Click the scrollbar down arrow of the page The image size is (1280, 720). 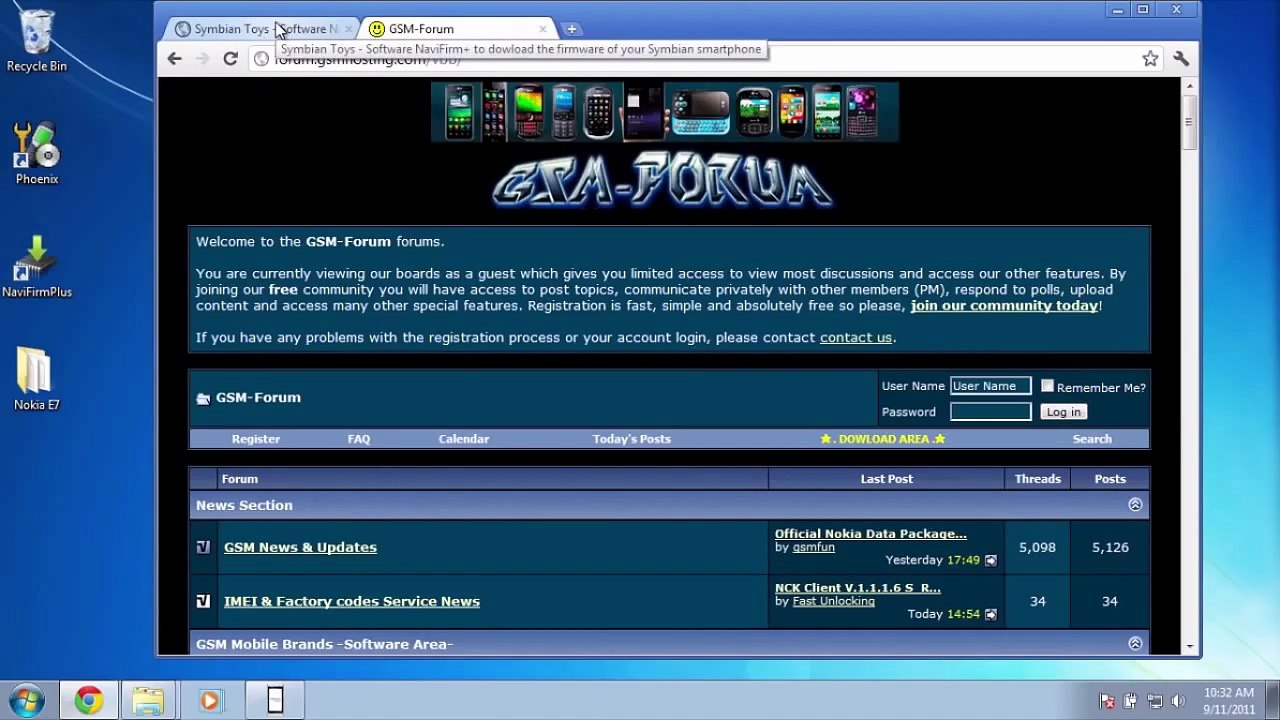tap(1189, 646)
